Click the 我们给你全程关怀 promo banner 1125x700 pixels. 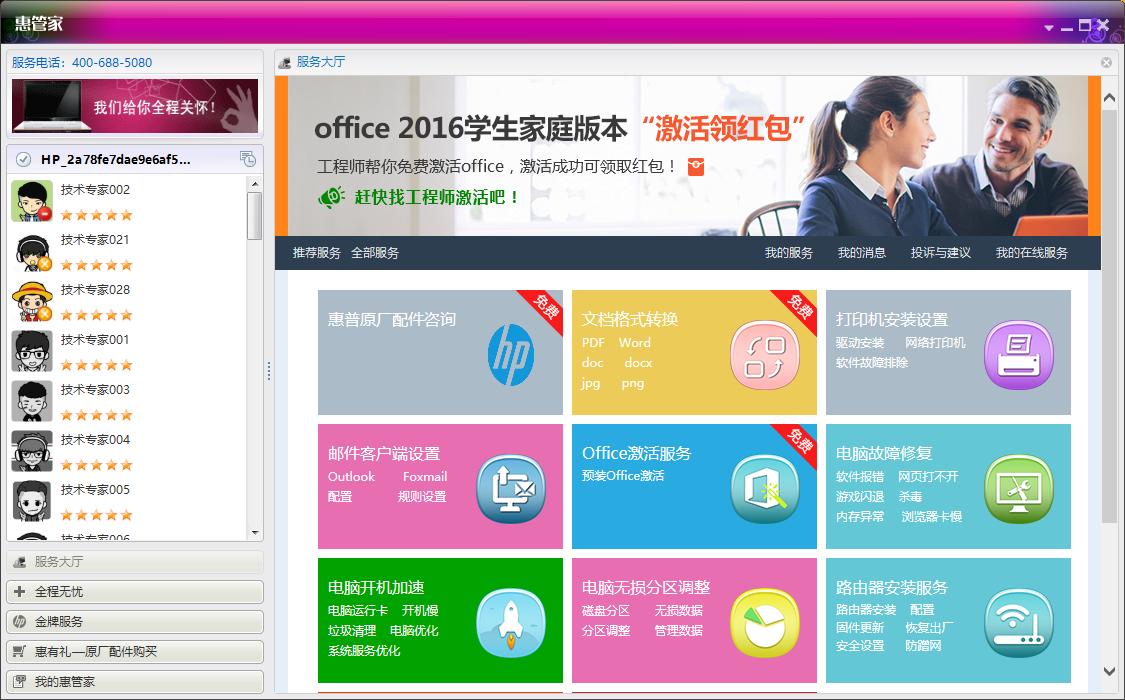(x=135, y=106)
